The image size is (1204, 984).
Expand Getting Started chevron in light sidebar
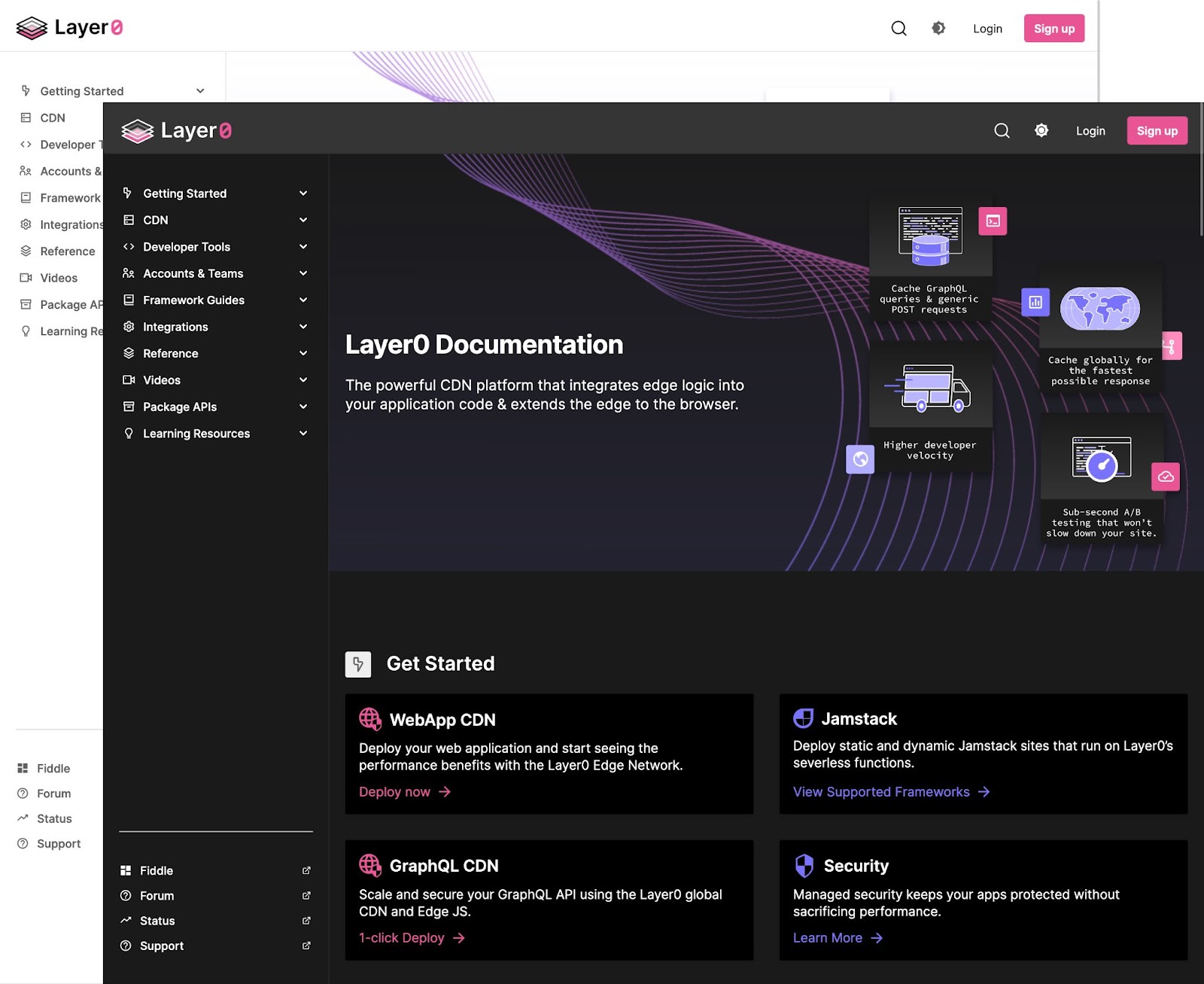point(200,91)
